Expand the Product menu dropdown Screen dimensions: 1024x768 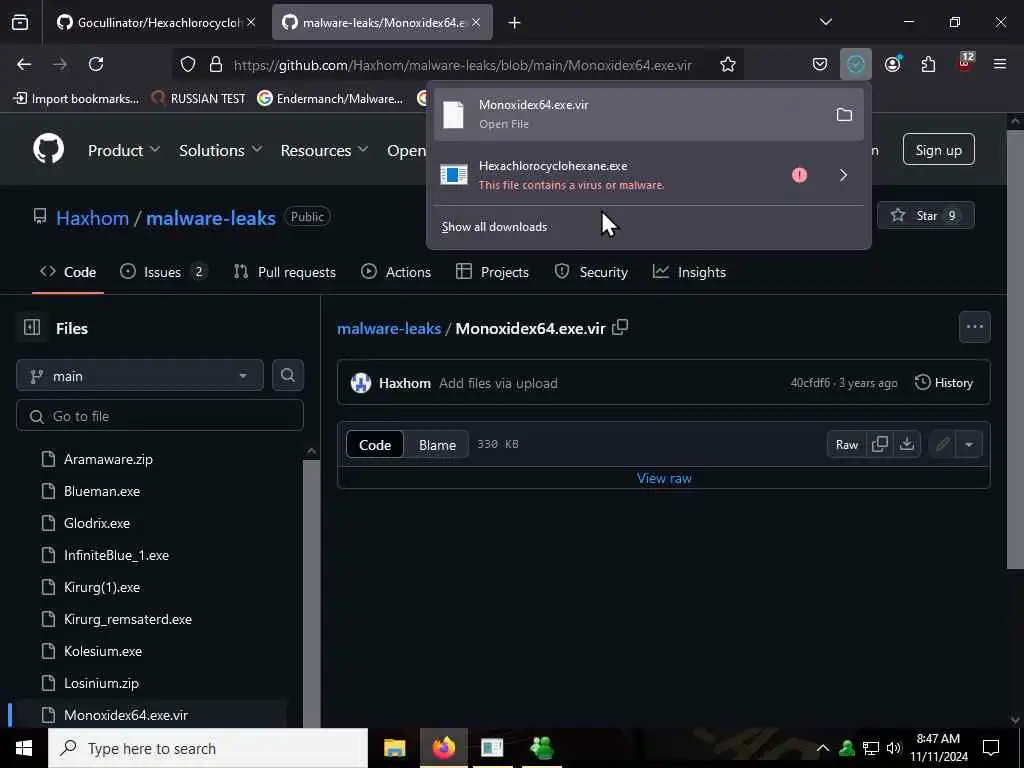pos(124,150)
